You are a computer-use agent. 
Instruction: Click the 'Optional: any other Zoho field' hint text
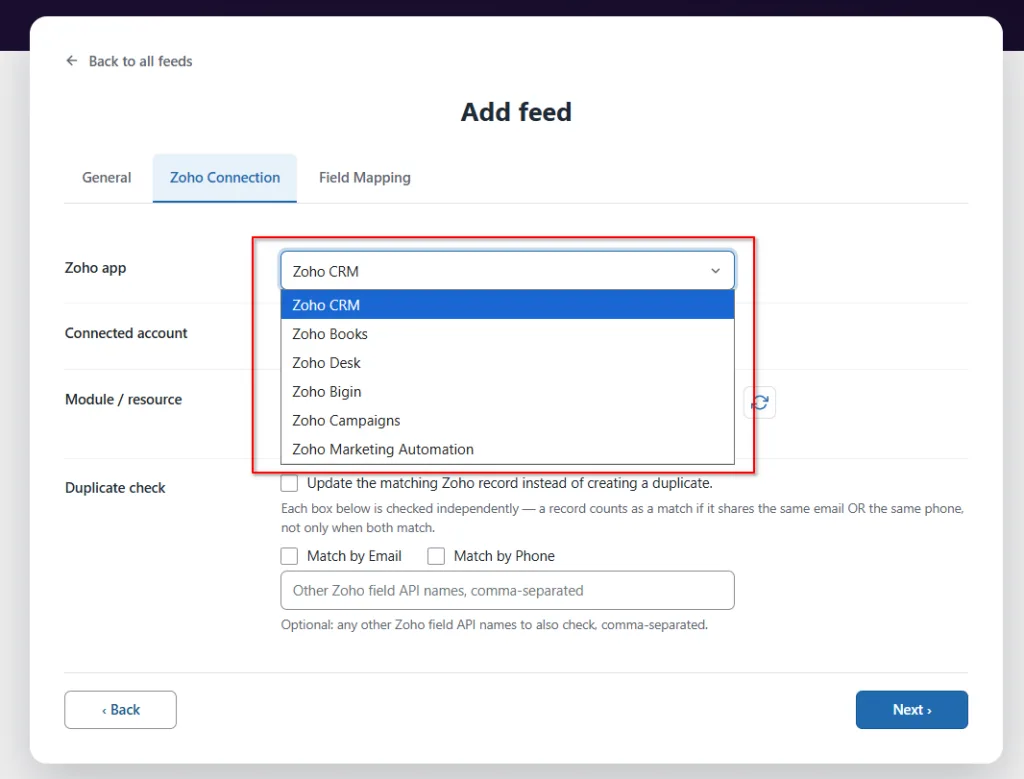tap(494, 624)
